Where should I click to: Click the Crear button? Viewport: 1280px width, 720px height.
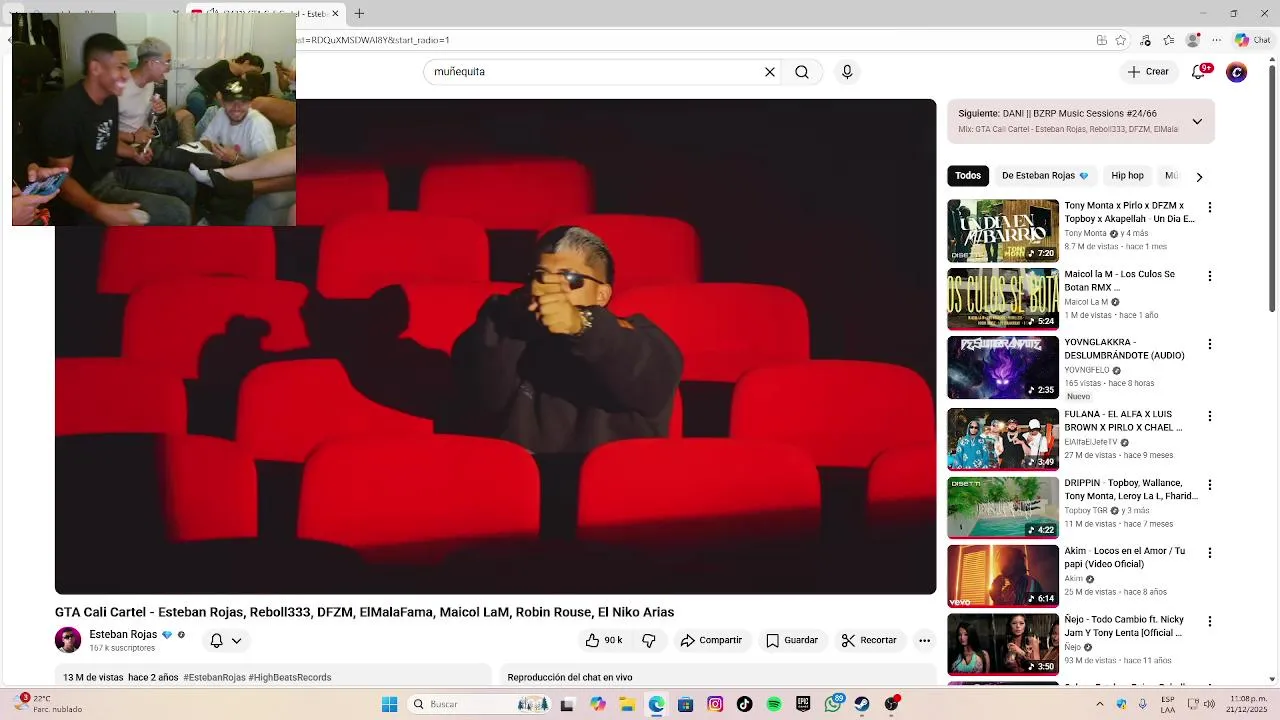point(1148,72)
